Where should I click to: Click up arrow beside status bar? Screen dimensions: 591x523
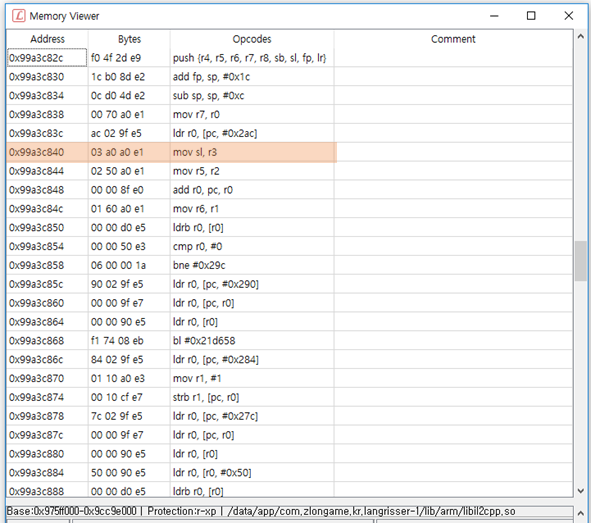(580, 513)
